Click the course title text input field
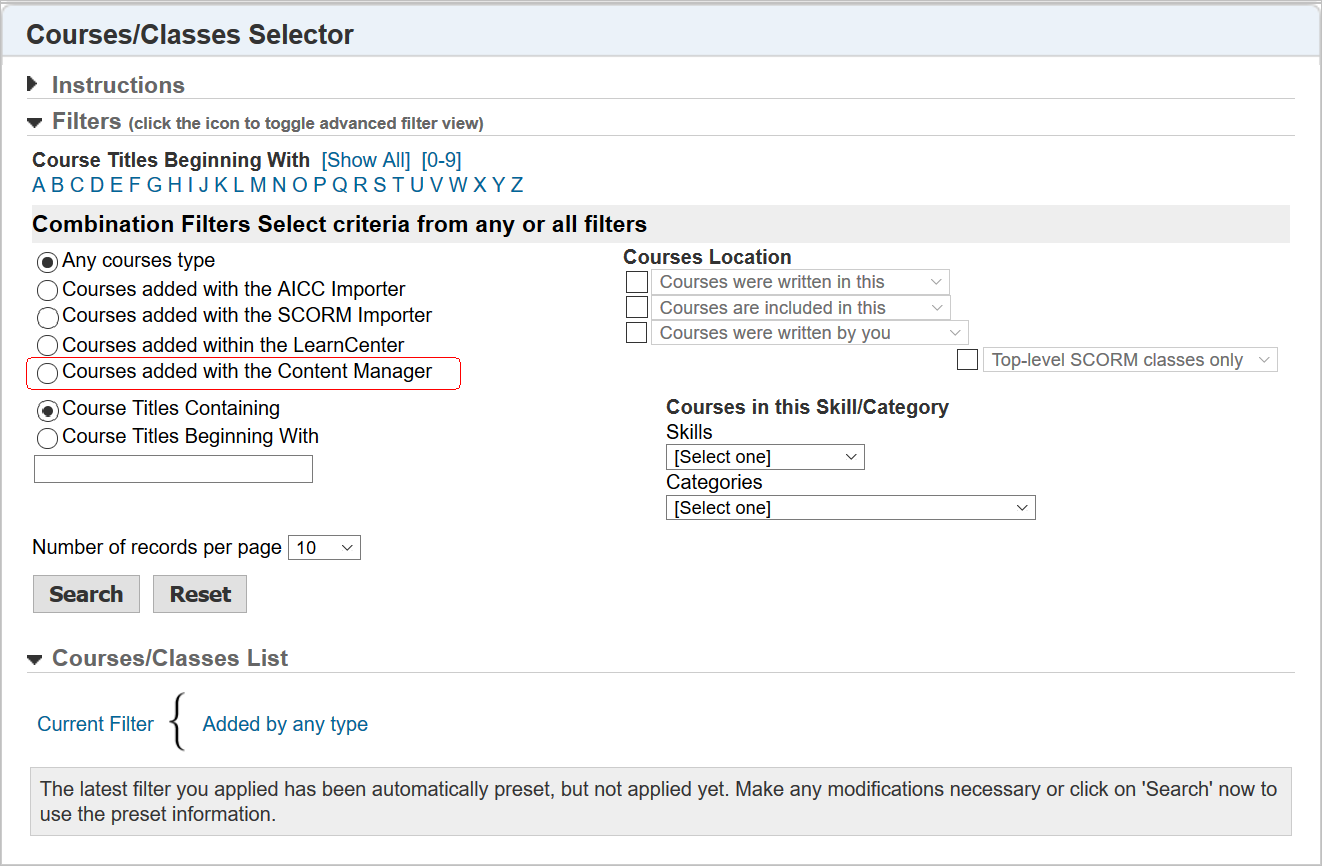The width and height of the screenshot is (1322, 866). [x=173, y=469]
